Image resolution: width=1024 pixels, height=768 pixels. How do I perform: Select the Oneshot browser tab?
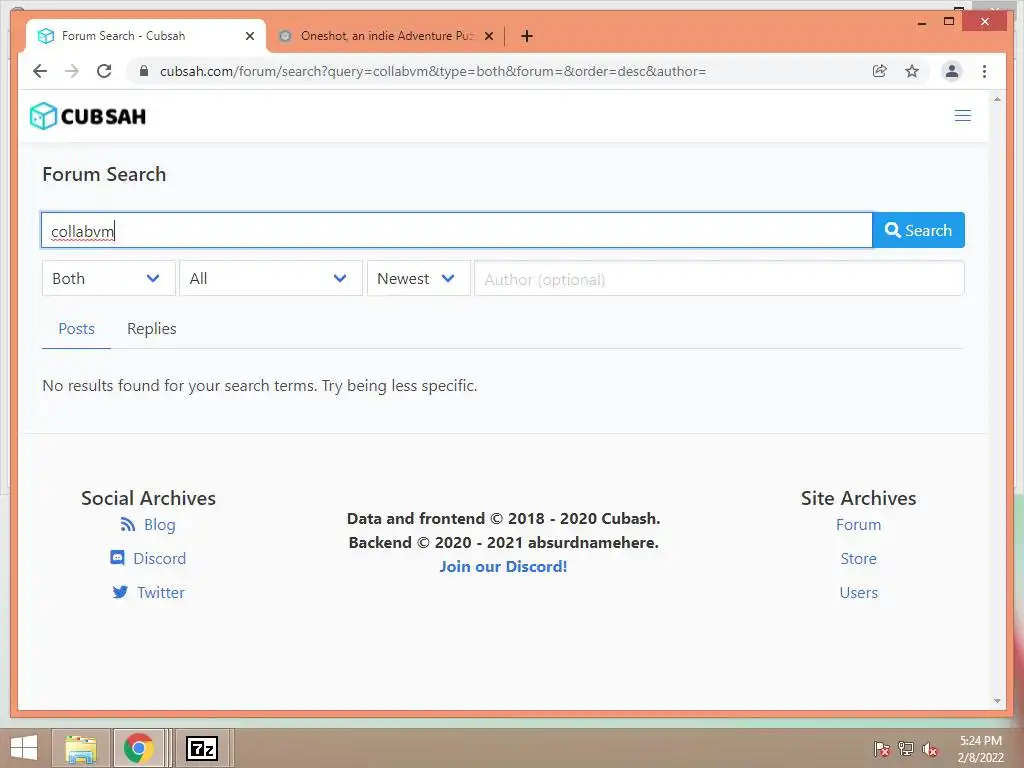pos(385,36)
